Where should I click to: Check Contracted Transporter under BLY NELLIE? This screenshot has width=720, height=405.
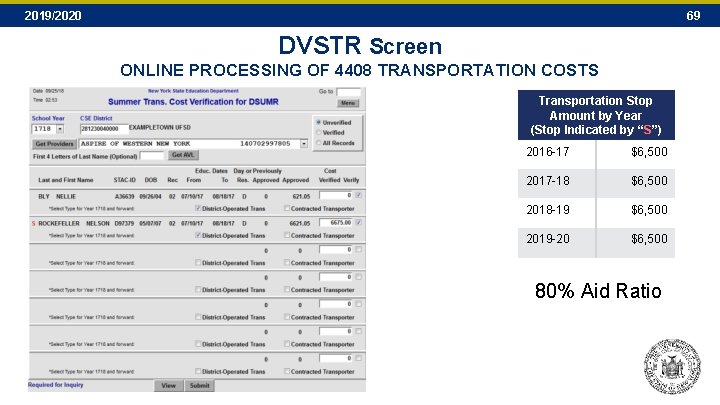287,208
